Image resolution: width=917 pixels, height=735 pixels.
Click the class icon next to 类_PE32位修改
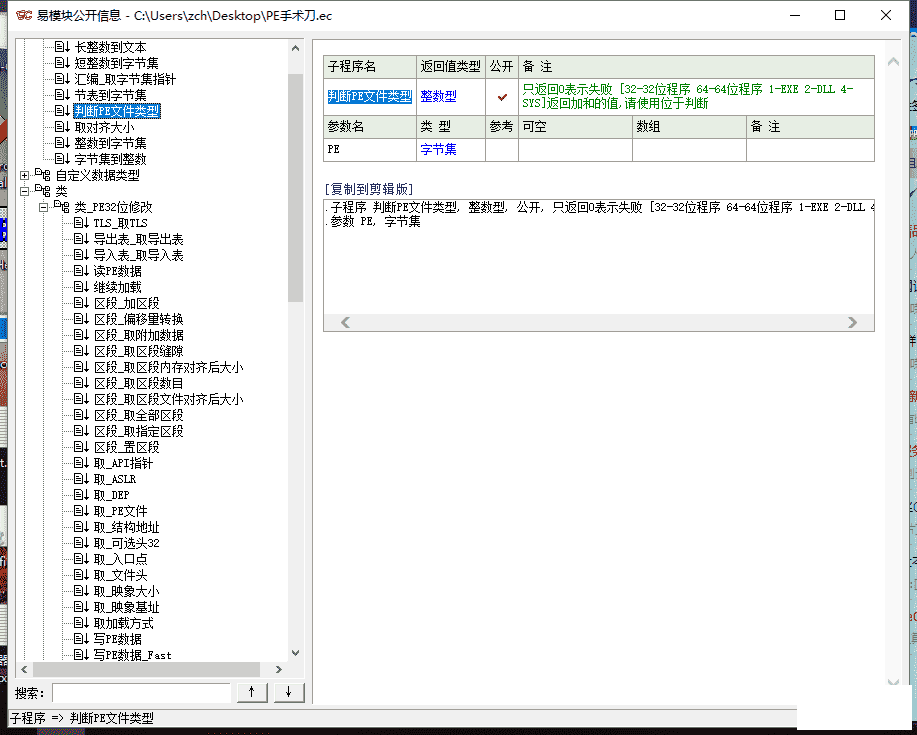coord(62,207)
